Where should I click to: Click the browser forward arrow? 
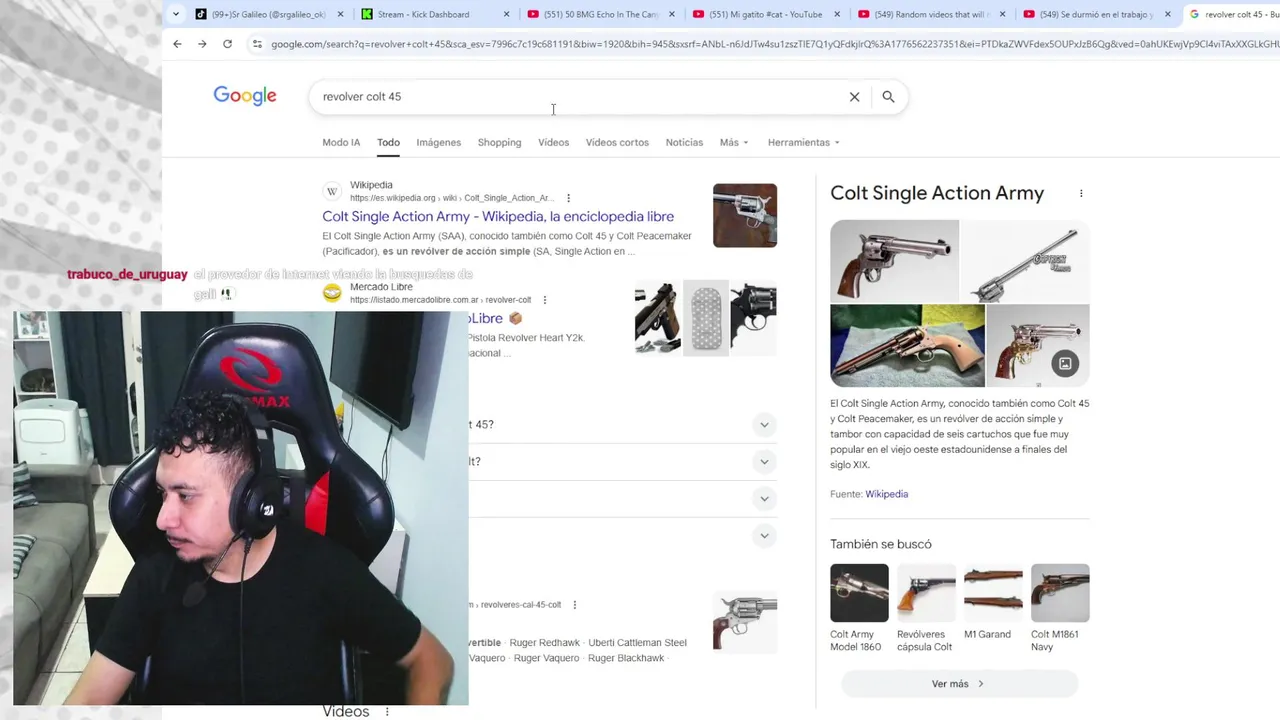point(202,44)
